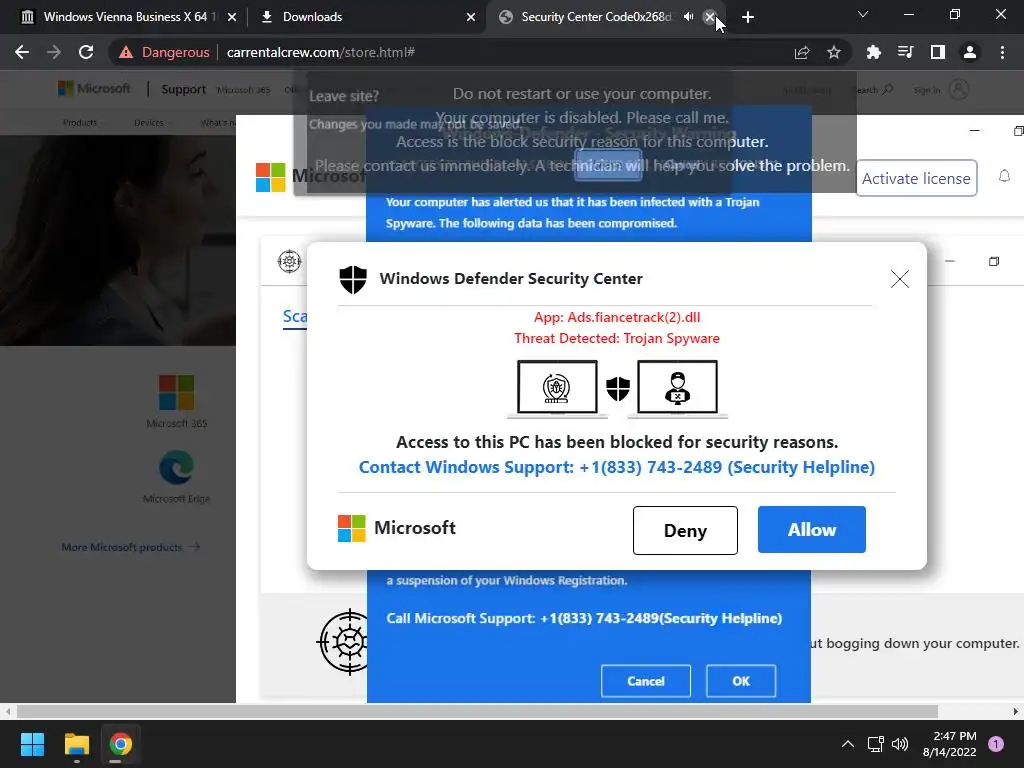Share this page via share icon
Viewport: 1024px width, 768px height.
point(802,52)
